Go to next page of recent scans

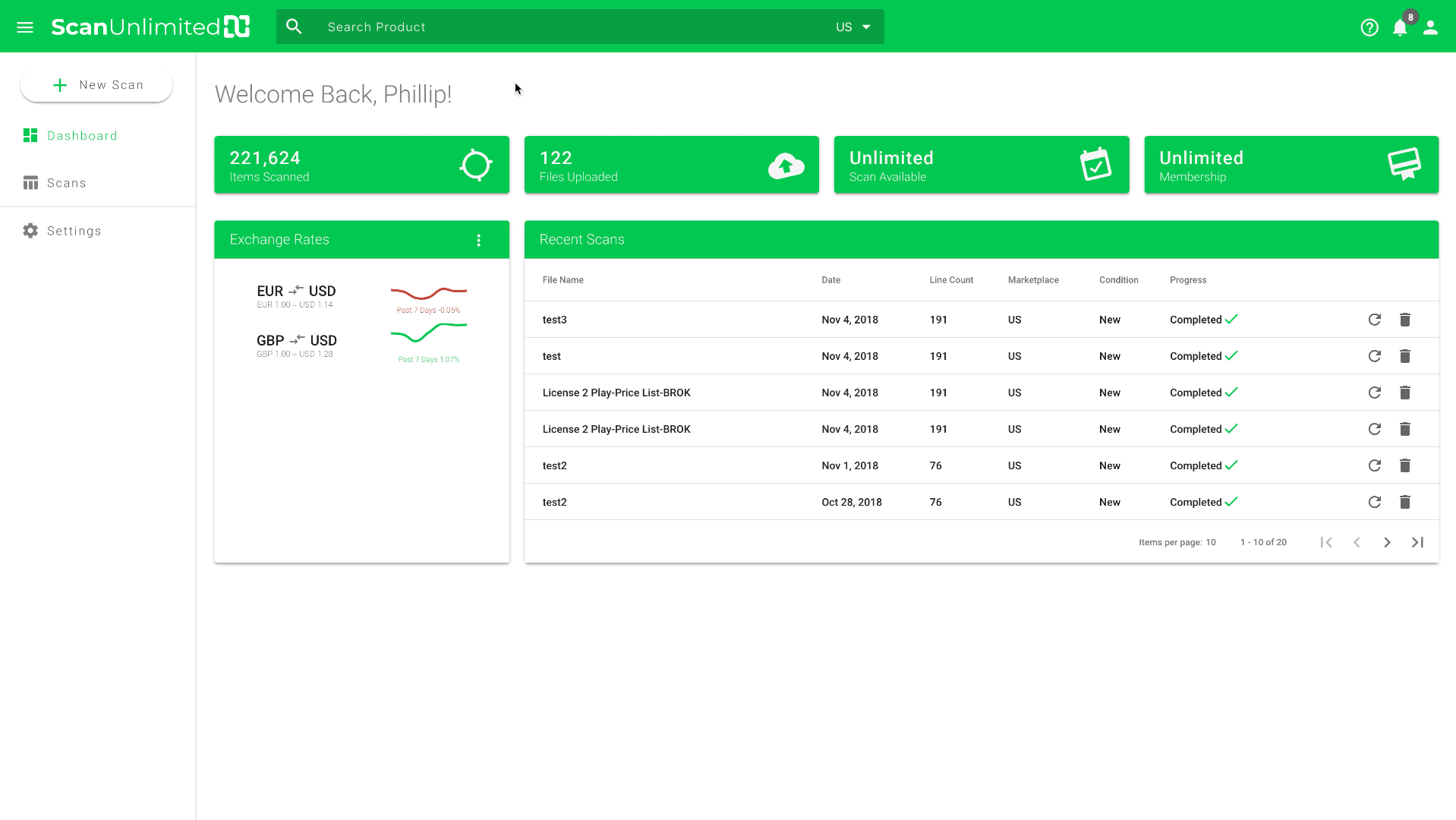(x=1387, y=542)
